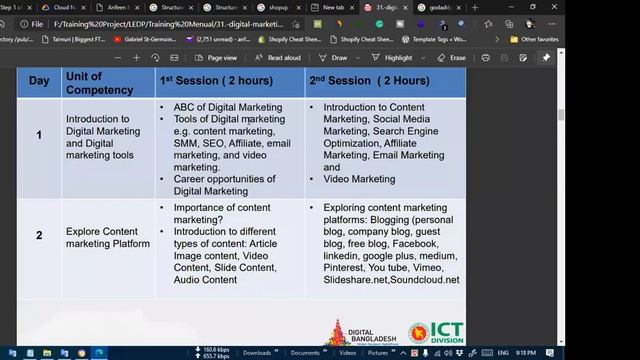Expand the Highlight color options arrow
Viewport: 640px width, 360px height.
(423, 58)
